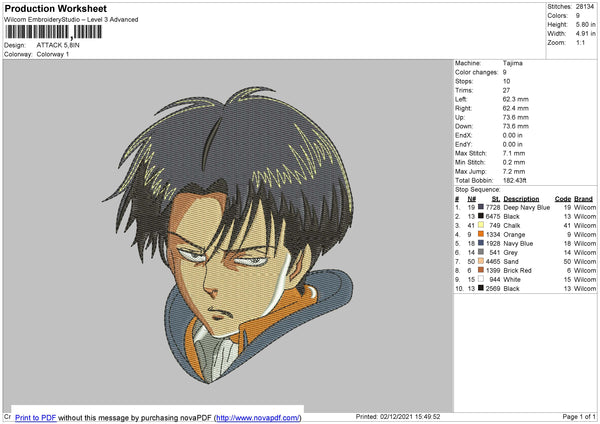Click the Total Bobbin value '182.43ft'

(515, 180)
